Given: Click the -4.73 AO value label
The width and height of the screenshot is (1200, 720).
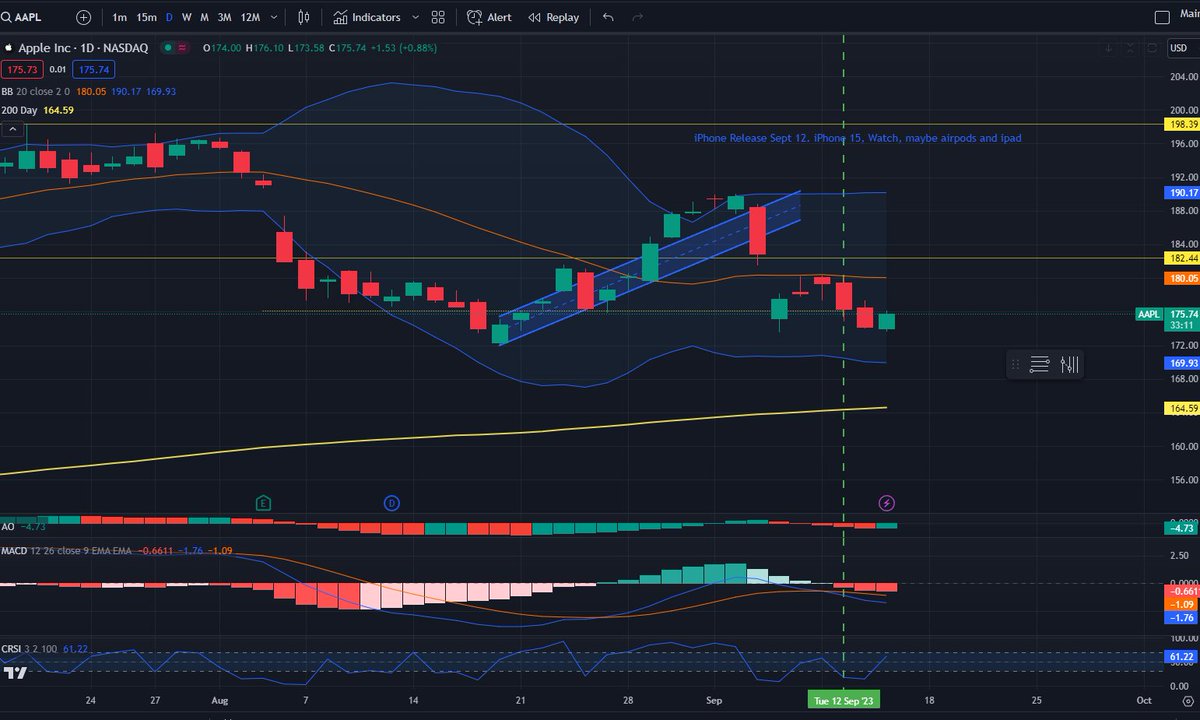Looking at the screenshot, I should (1181, 527).
